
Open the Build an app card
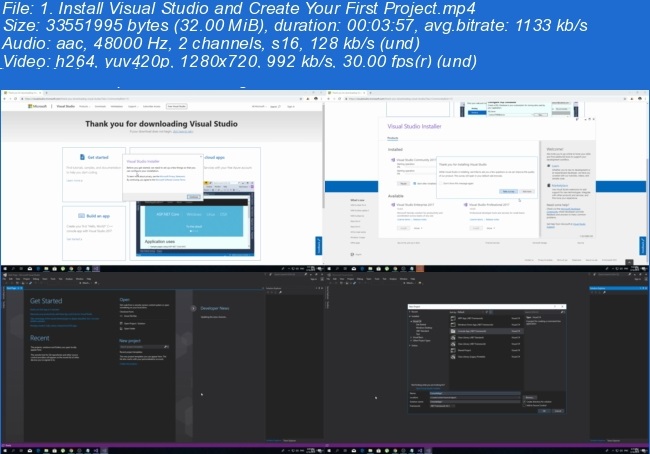(94, 233)
